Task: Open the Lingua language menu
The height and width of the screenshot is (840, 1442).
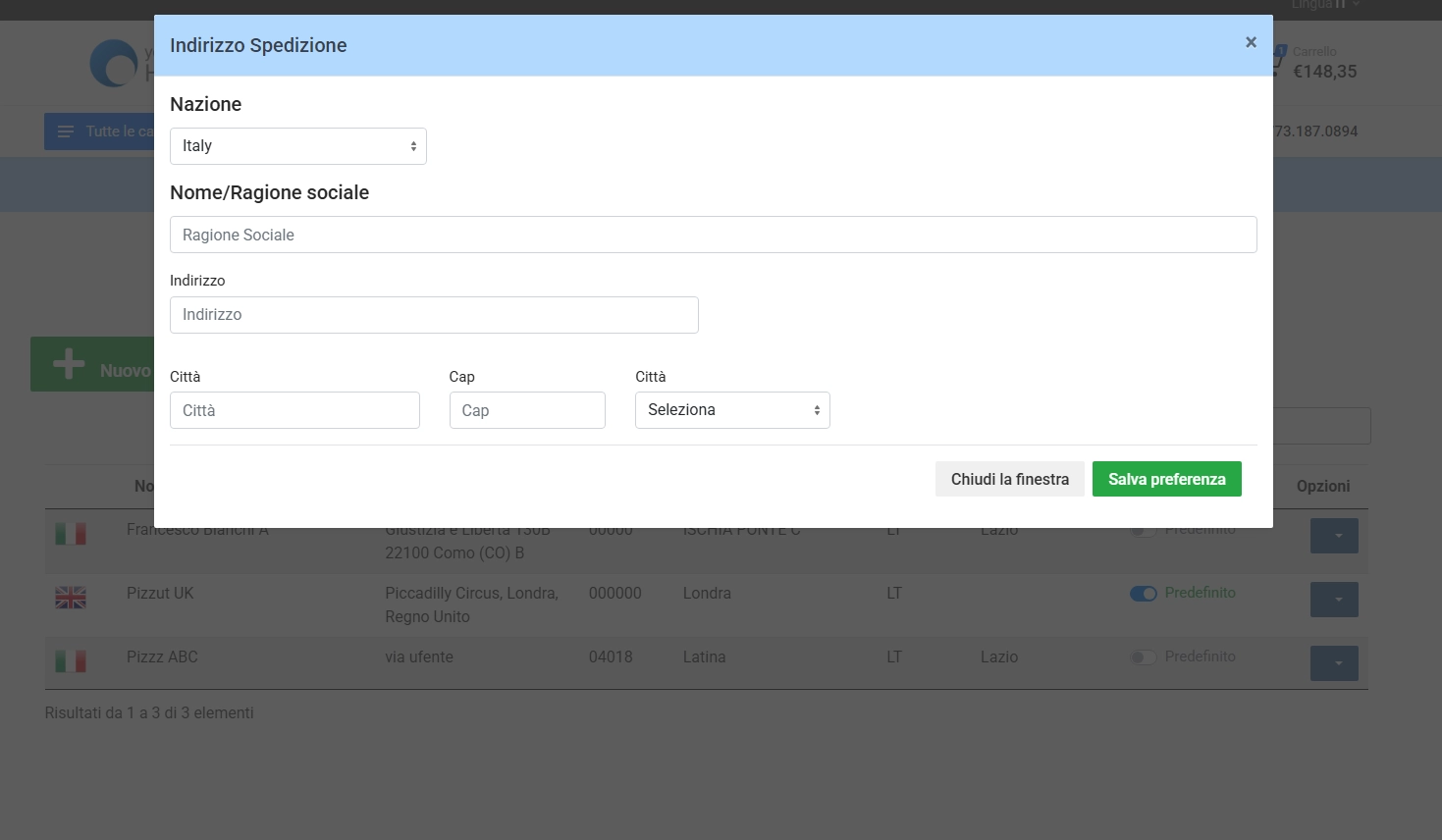Action: (x=1325, y=5)
